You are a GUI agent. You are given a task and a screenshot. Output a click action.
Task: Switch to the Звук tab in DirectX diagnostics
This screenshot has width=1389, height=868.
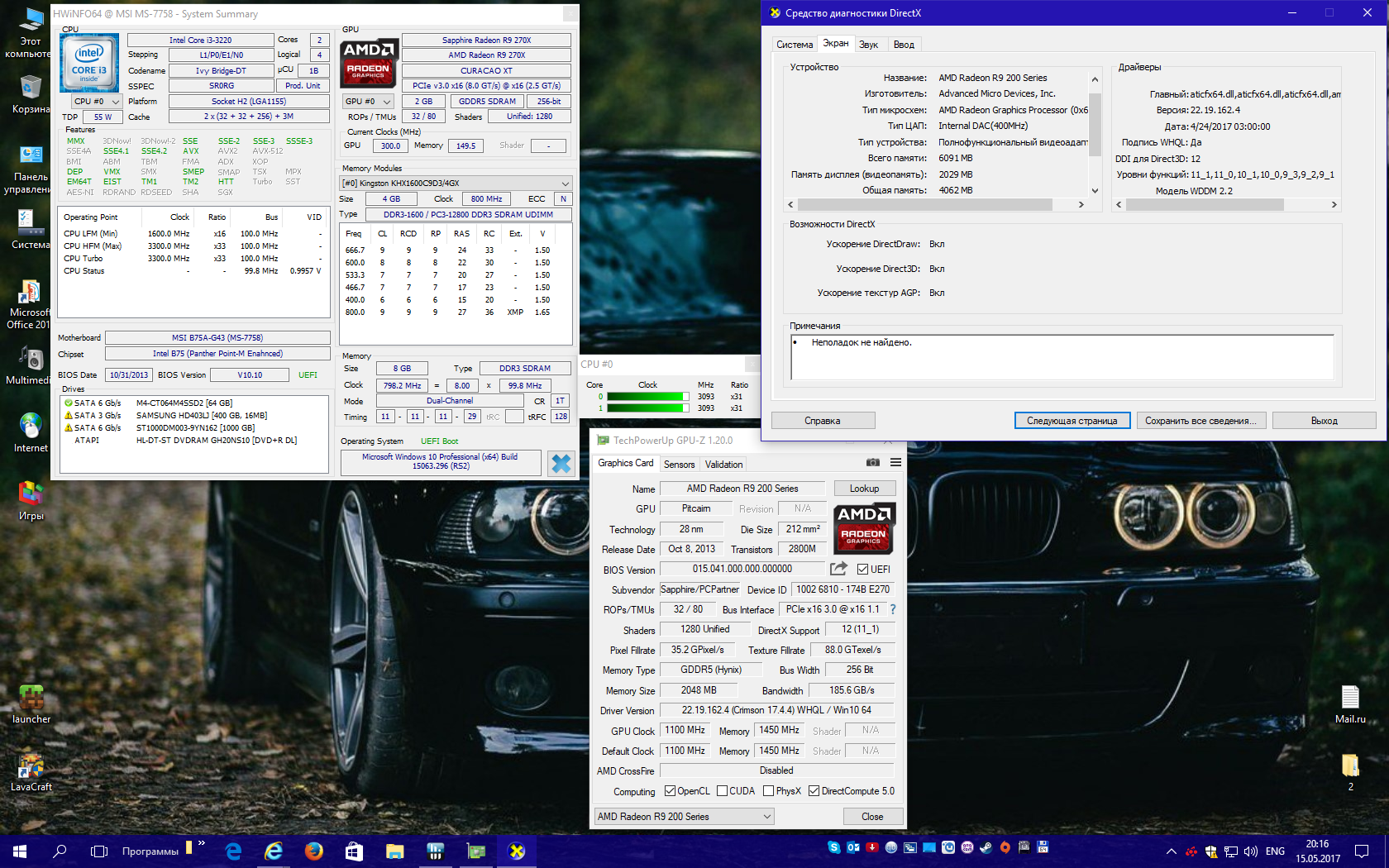click(x=868, y=45)
